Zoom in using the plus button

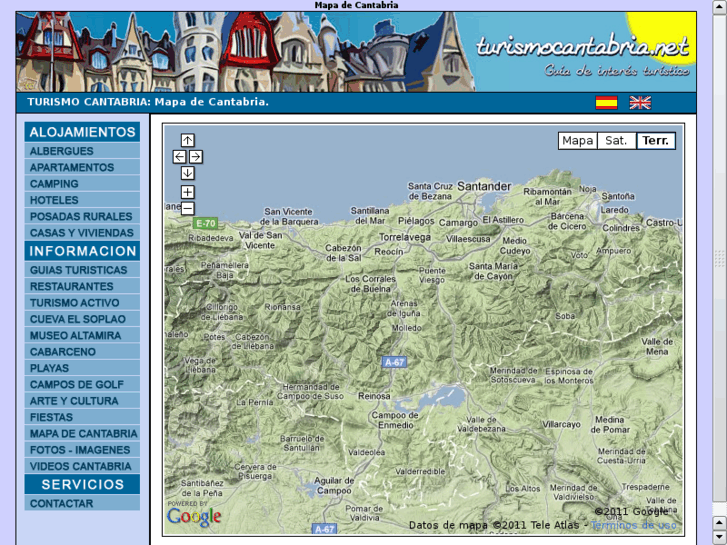click(x=187, y=192)
